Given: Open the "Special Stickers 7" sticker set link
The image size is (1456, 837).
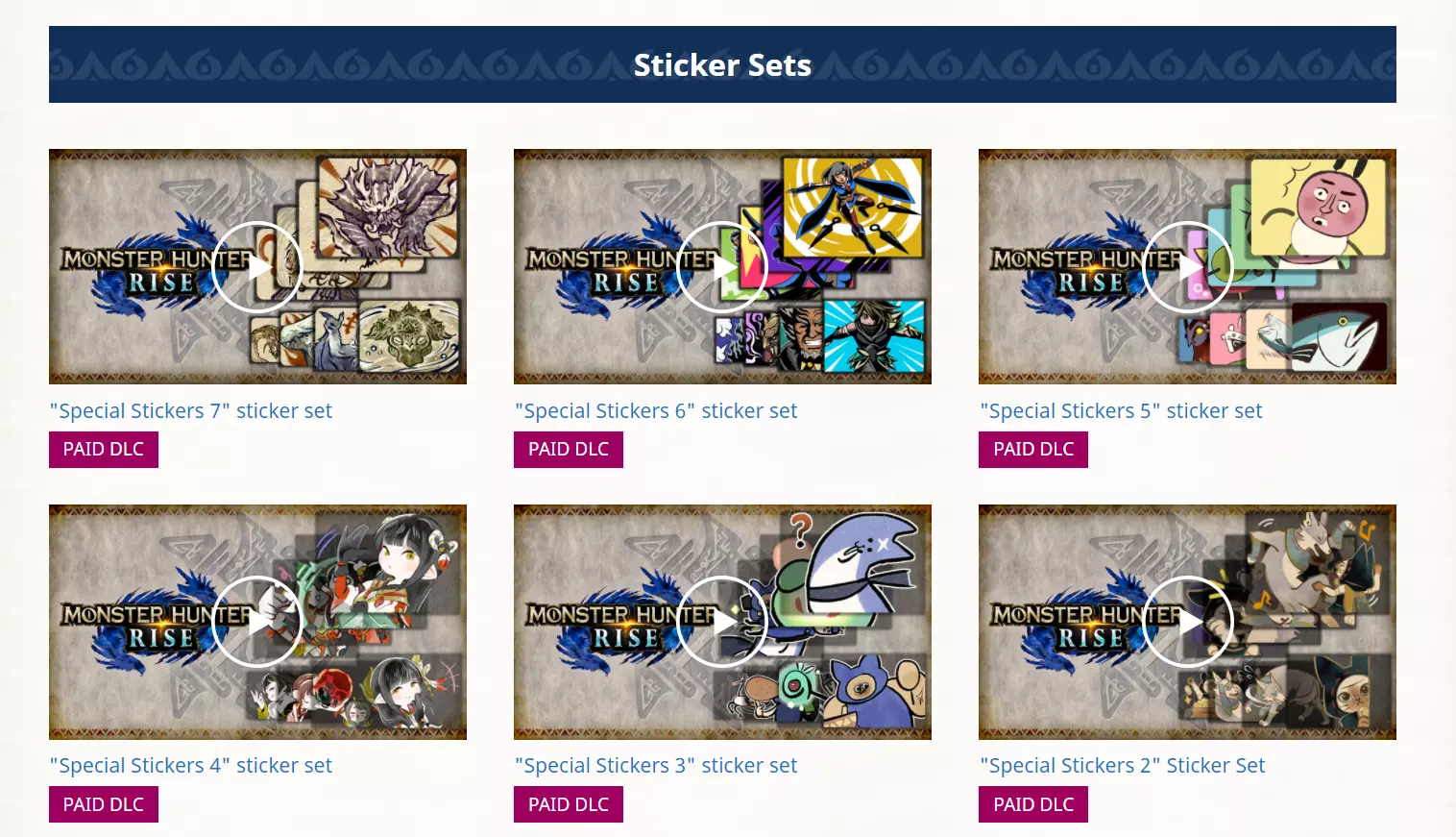Looking at the screenshot, I should tap(191, 411).
